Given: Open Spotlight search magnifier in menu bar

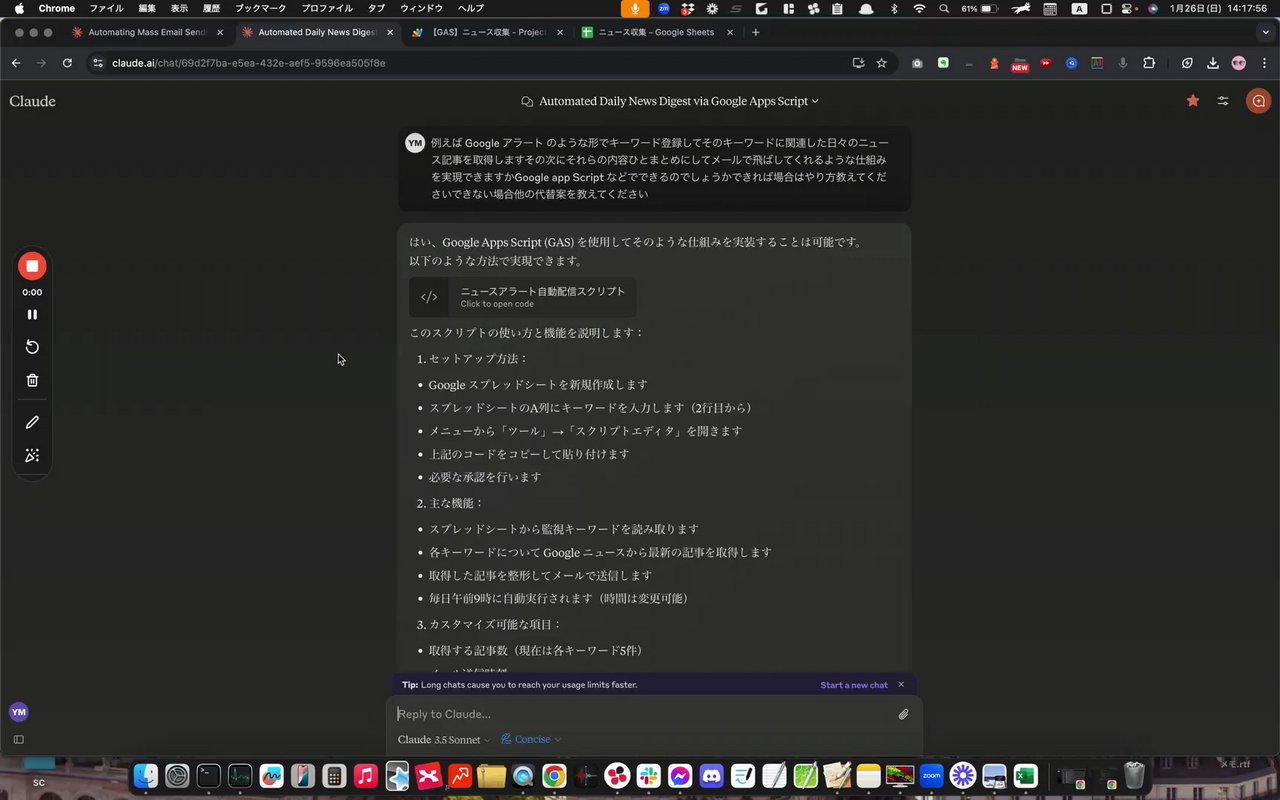Looking at the screenshot, I should (x=944, y=8).
